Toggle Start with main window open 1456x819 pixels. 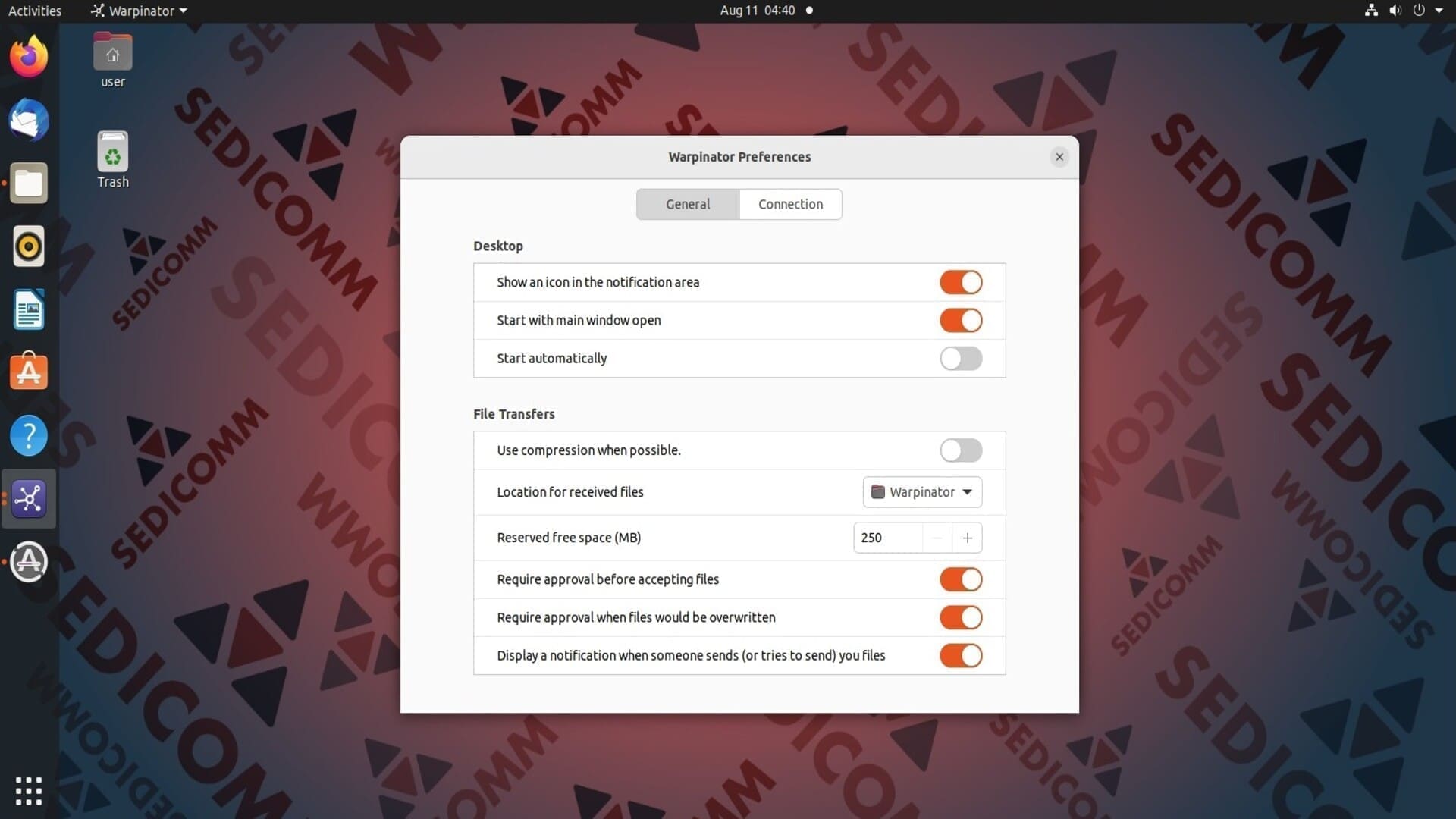point(961,320)
